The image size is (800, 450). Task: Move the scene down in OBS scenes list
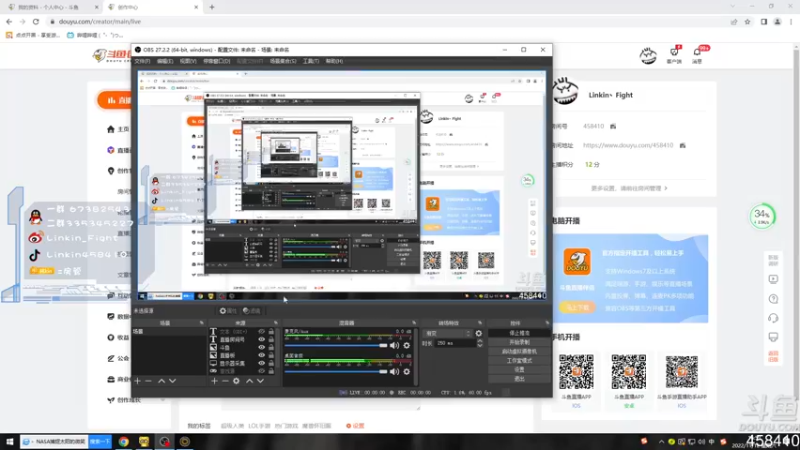pyautogui.click(x=172, y=381)
